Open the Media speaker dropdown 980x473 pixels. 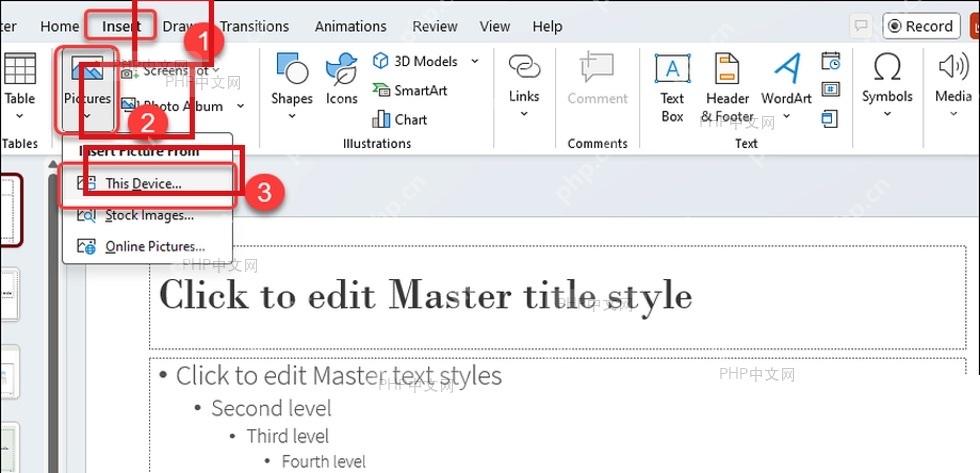(x=953, y=86)
